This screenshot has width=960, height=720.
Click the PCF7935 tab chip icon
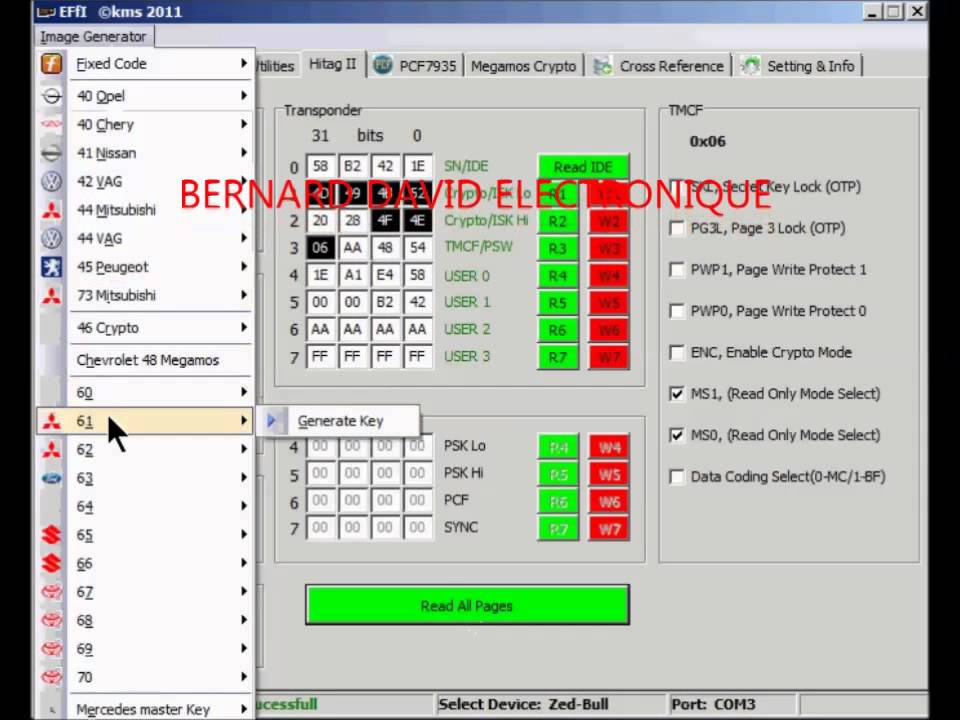(x=383, y=65)
